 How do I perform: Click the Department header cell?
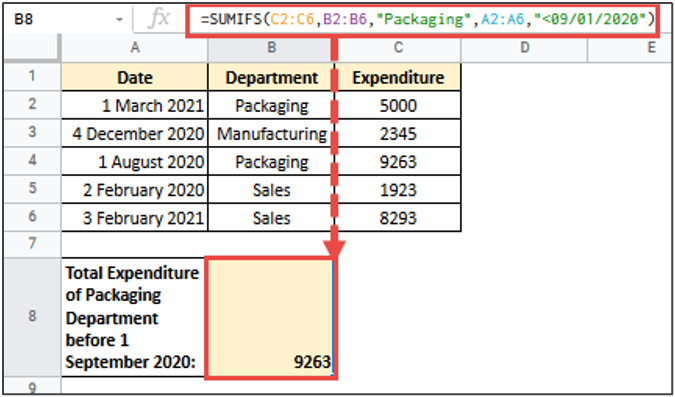(x=272, y=77)
